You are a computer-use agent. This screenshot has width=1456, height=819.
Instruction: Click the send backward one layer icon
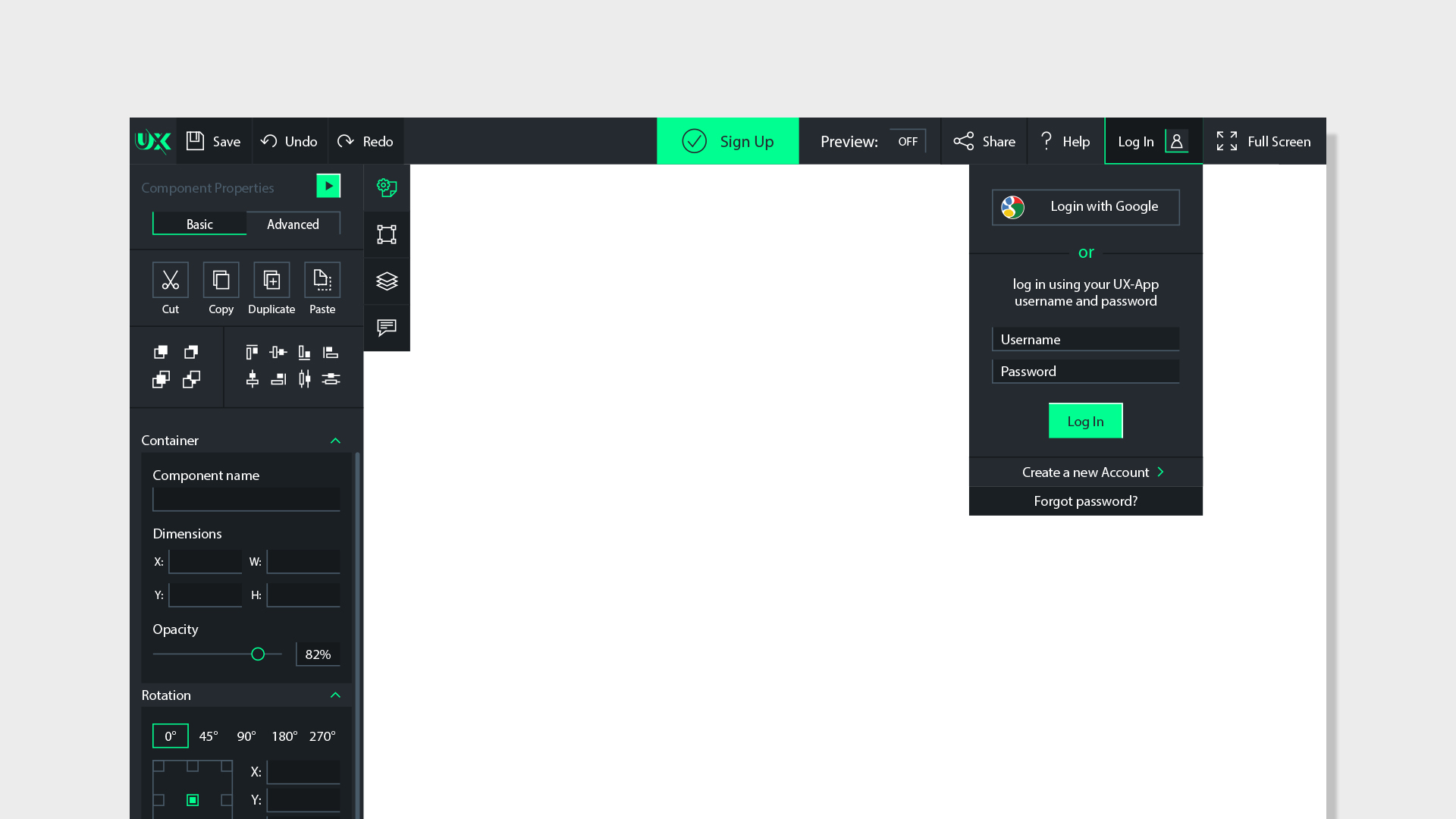191,379
